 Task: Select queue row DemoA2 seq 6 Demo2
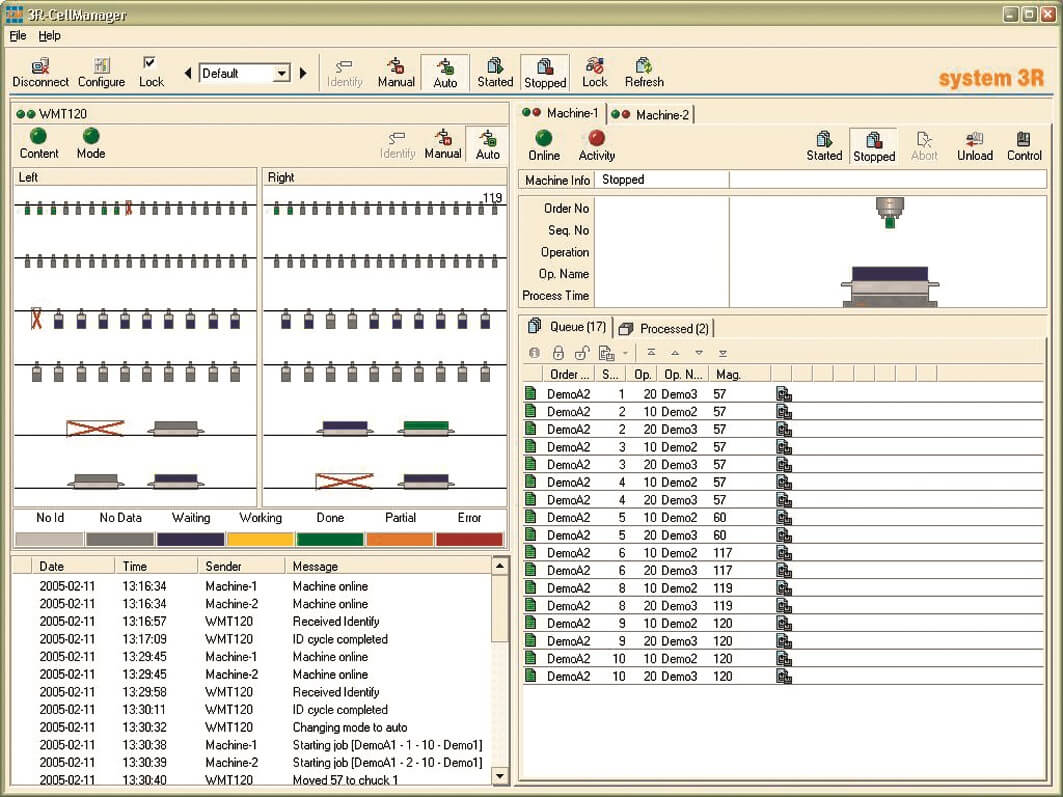783,552
